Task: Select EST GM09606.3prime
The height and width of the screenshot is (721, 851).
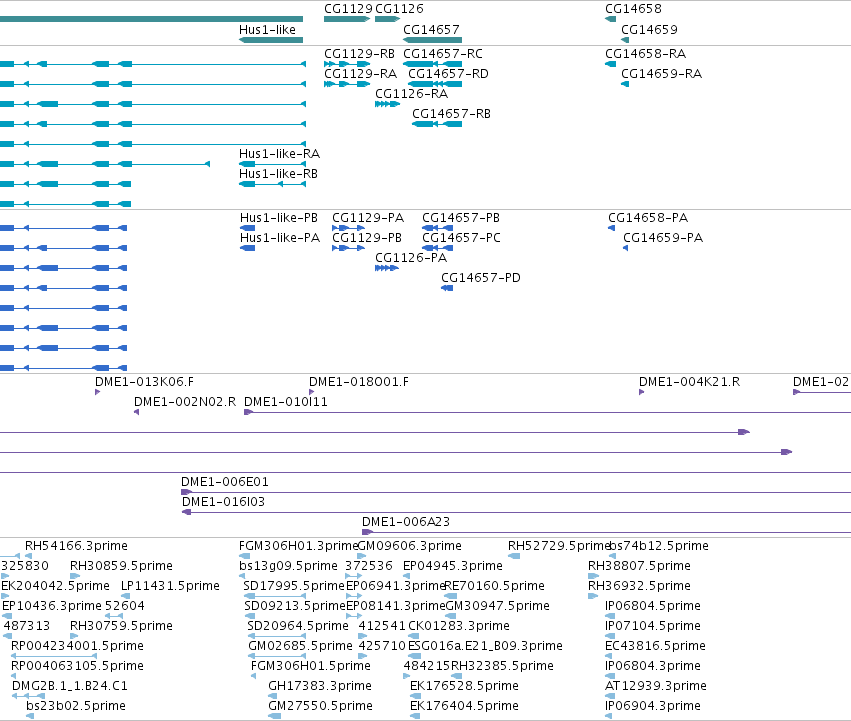Action: pos(361,556)
